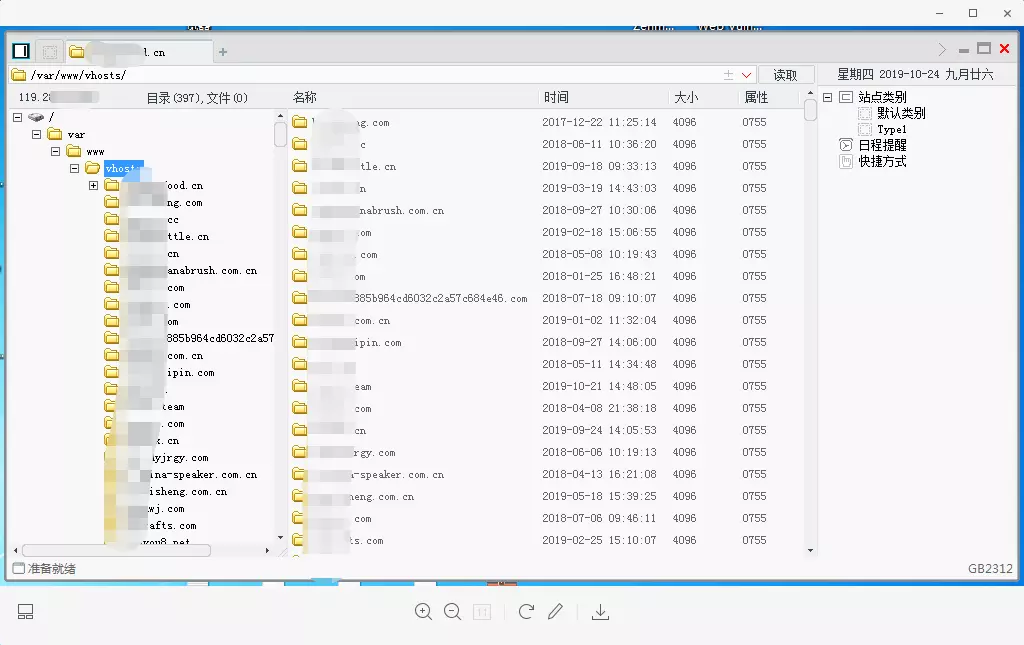Select the www folder in tree
Image resolution: width=1024 pixels, height=645 pixels.
pos(95,151)
